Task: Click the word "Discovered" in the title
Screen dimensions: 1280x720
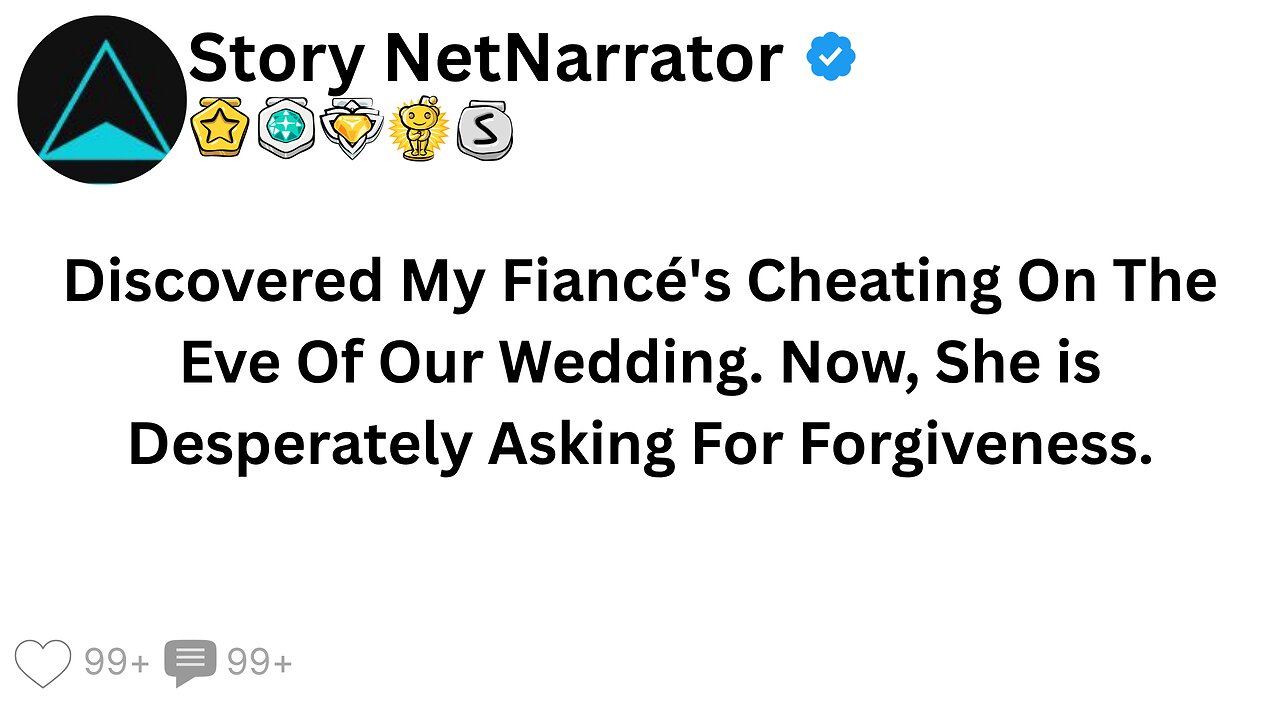Action: [x=222, y=283]
